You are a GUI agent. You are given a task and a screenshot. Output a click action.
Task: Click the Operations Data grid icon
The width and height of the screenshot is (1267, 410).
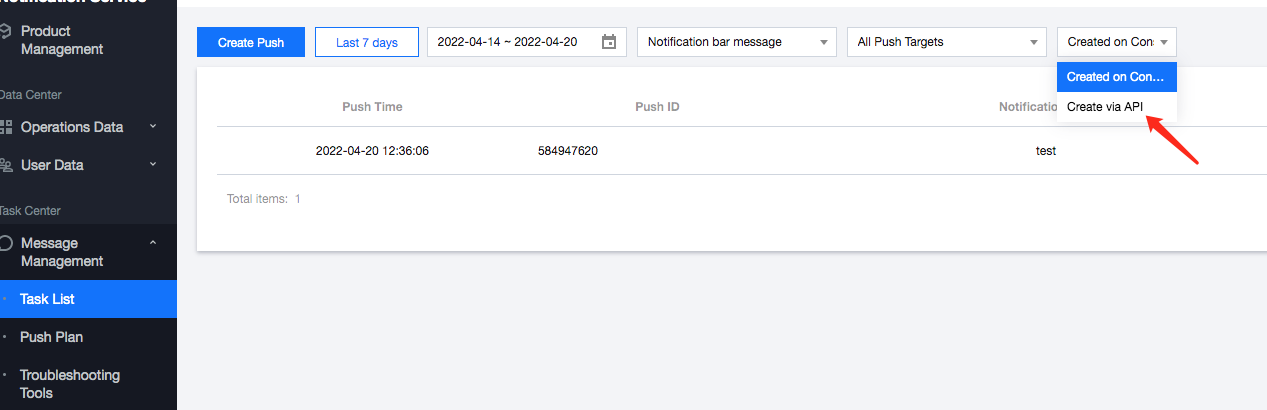click(x=6, y=127)
